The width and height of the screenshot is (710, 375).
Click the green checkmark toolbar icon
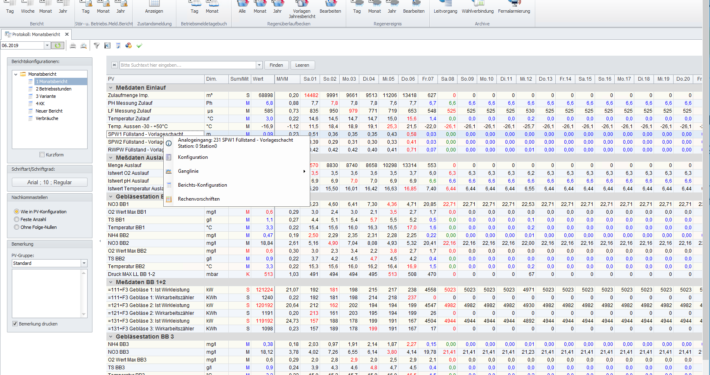click(139, 46)
